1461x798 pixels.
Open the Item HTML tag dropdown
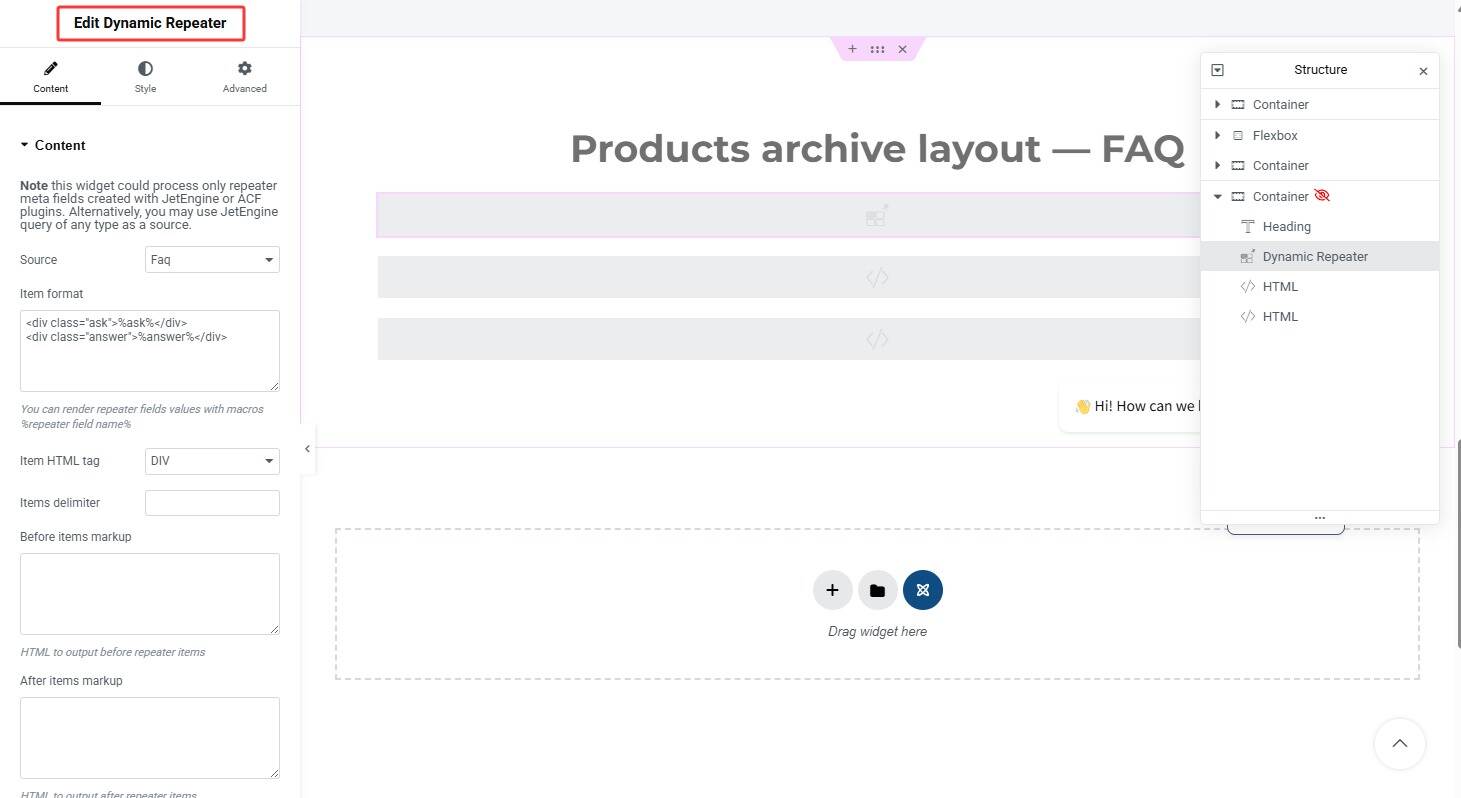point(212,461)
